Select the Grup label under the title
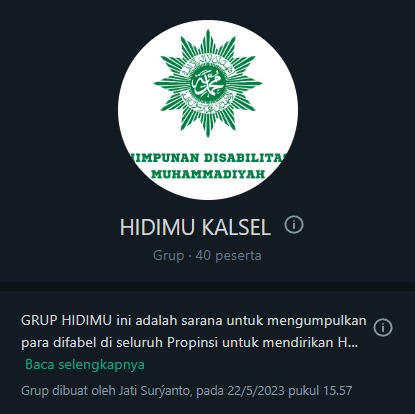The image size is (415, 414). 168,256
